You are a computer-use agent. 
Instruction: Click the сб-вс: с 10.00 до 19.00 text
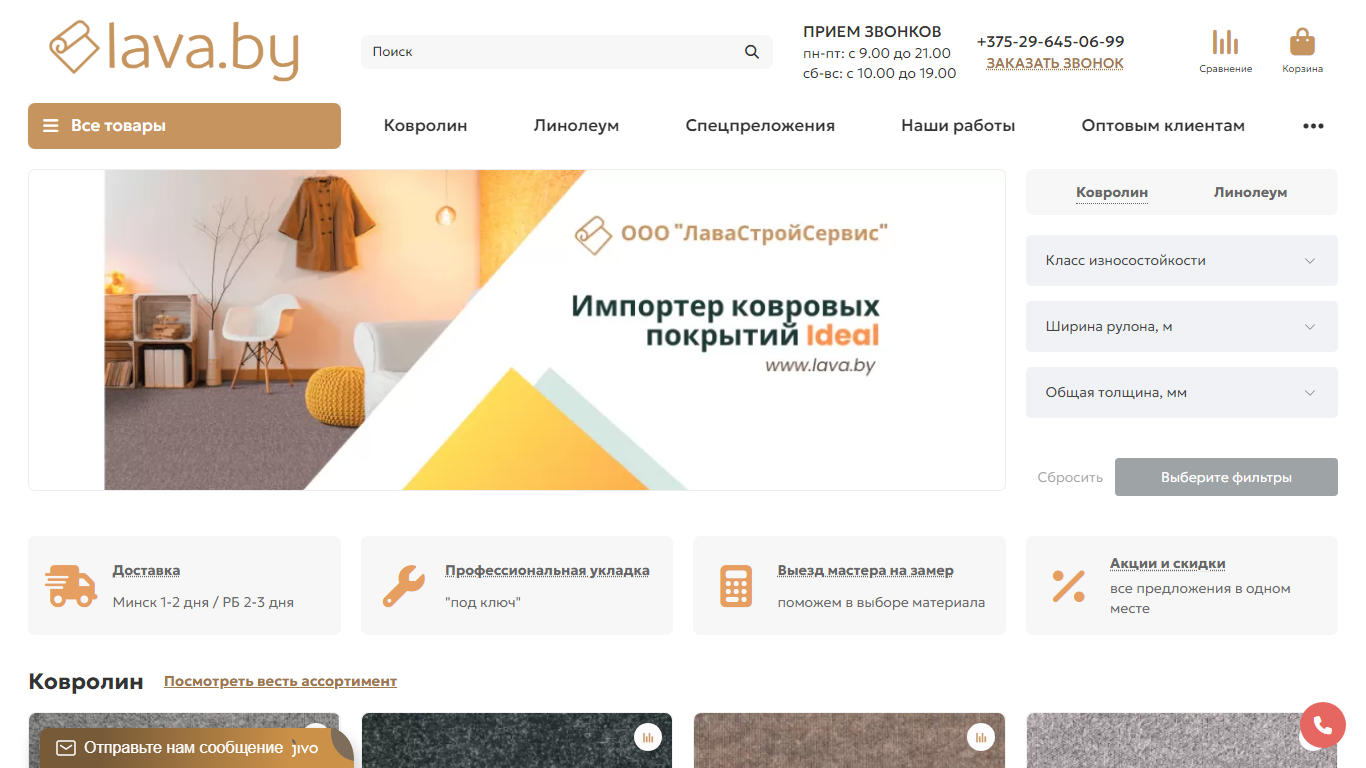coord(880,73)
